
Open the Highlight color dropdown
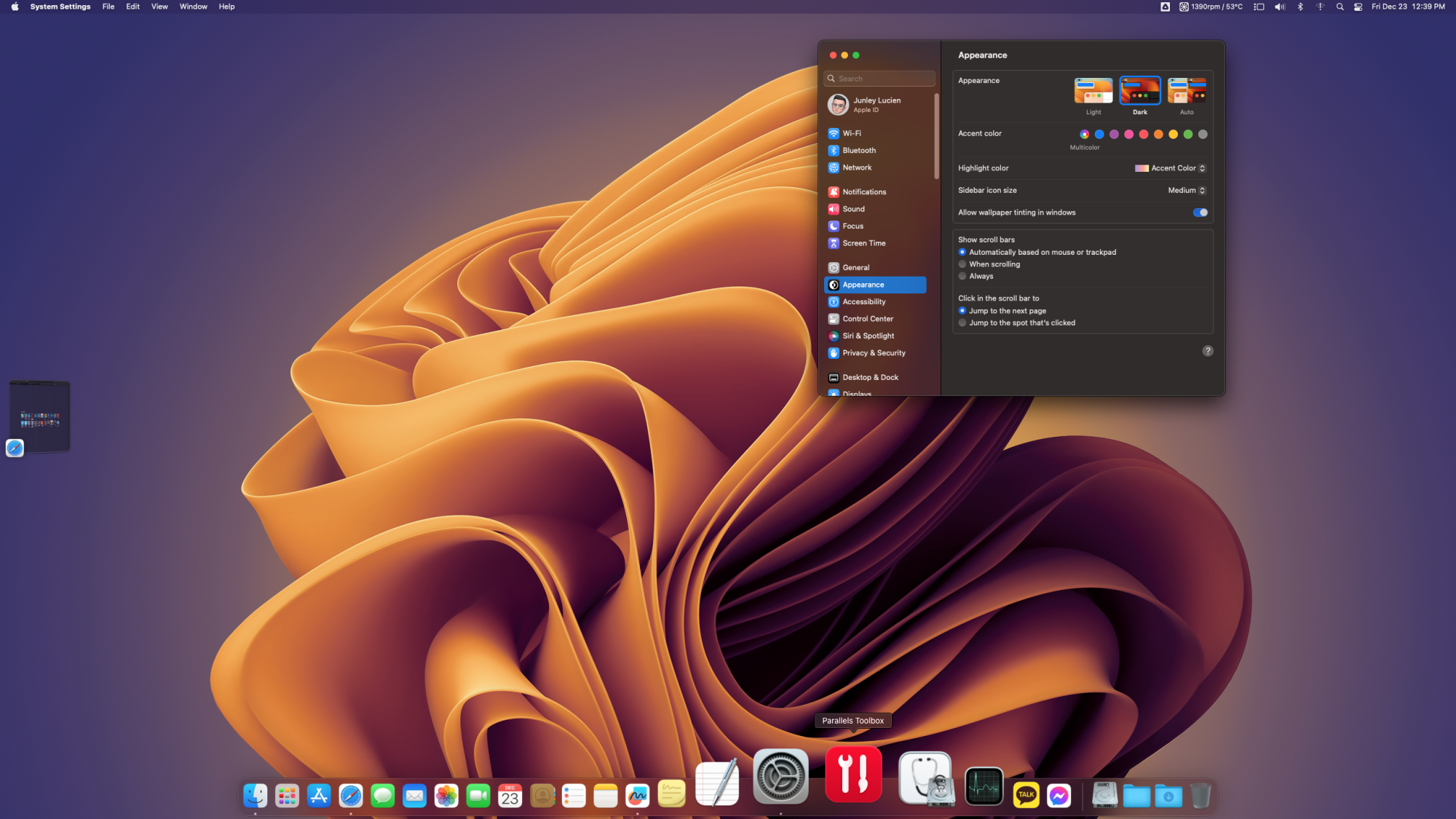tap(1171, 168)
